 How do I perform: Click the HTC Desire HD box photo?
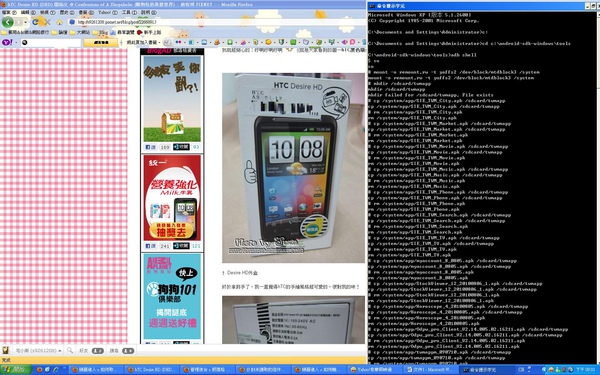point(293,168)
